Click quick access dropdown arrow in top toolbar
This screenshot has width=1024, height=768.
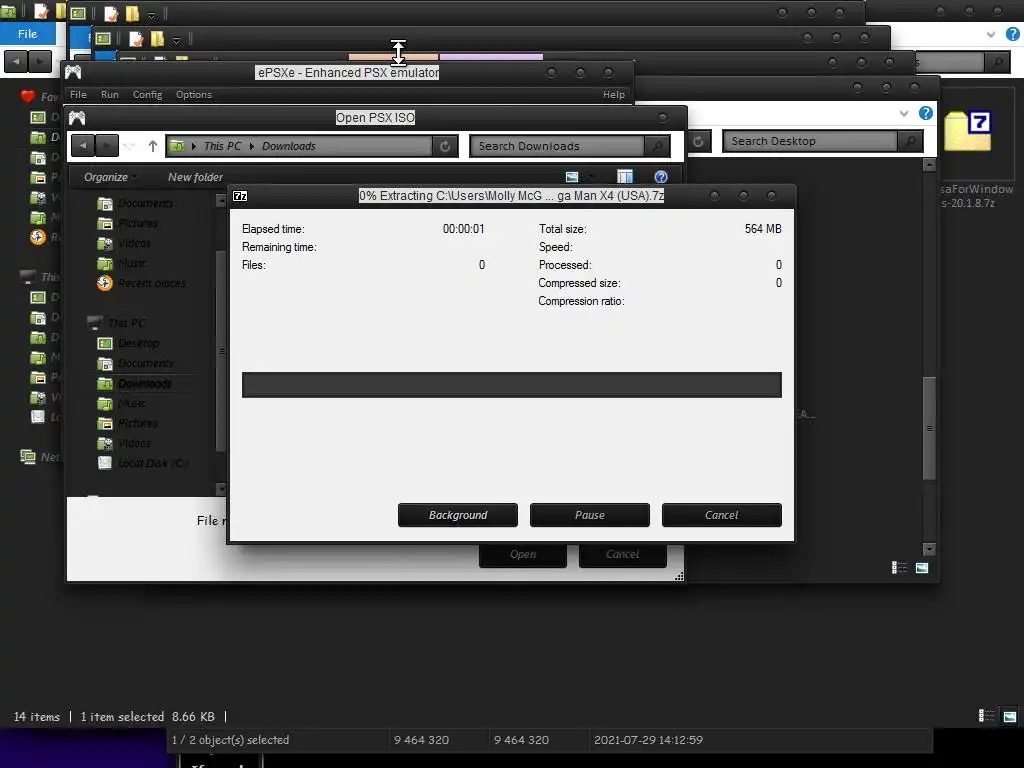pyautogui.click(x=151, y=14)
